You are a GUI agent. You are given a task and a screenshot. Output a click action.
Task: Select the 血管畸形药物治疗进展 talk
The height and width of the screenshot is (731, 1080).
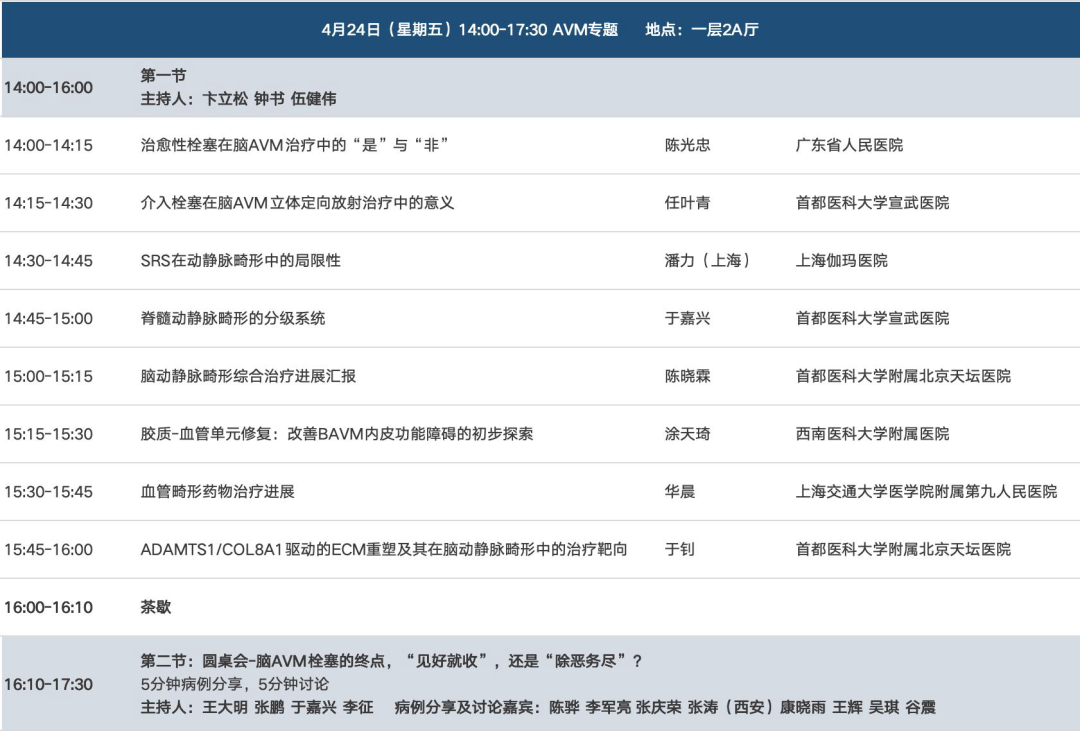pyautogui.click(x=217, y=492)
